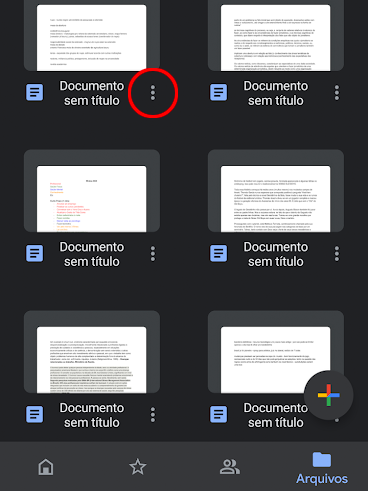Click Docs file icon of top-left document
This screenshot has height=491, width=368.
pyautogui.click(x=35, y=92)
